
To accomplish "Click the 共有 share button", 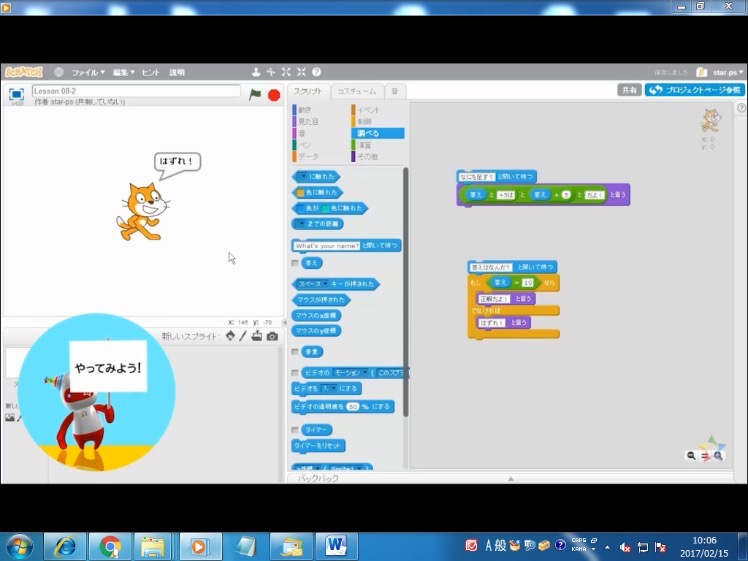I will click(629, 90).
